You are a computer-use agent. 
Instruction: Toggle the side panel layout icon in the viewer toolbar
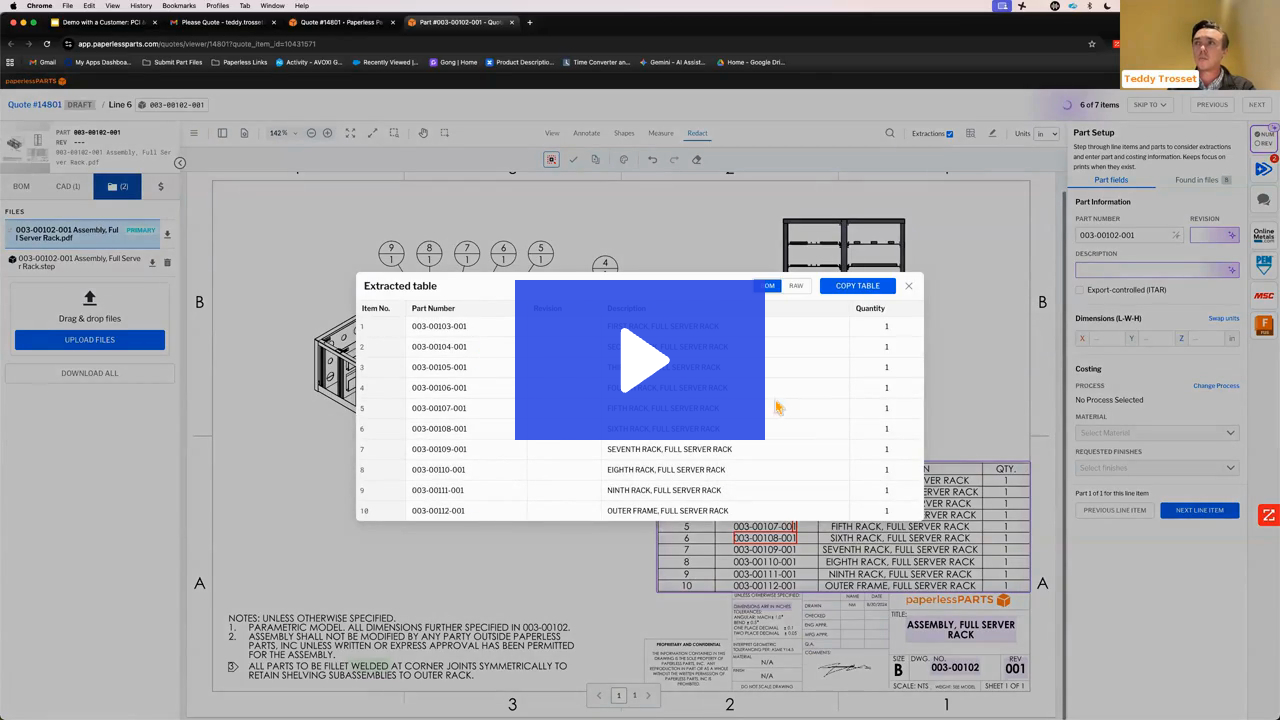(x=222, y=133)
